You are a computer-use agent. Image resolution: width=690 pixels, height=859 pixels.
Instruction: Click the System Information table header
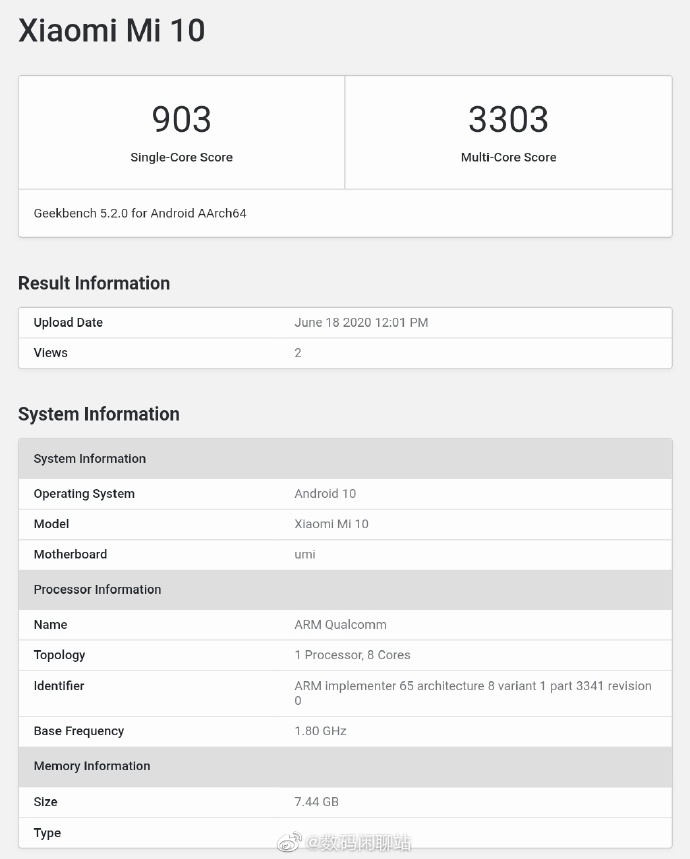[90, 458]
